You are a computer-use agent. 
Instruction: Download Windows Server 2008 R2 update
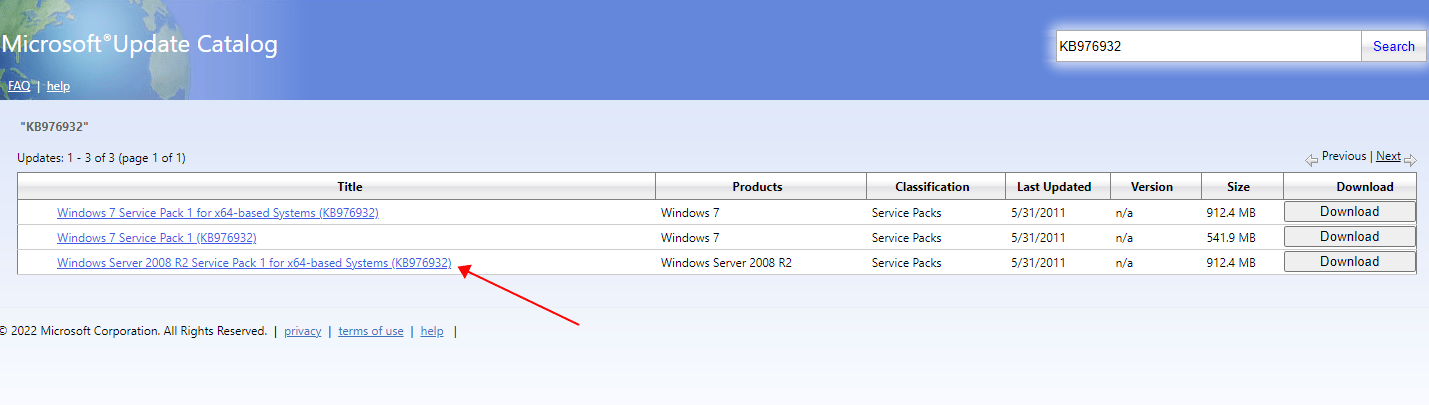click(x=1349, y=262)
